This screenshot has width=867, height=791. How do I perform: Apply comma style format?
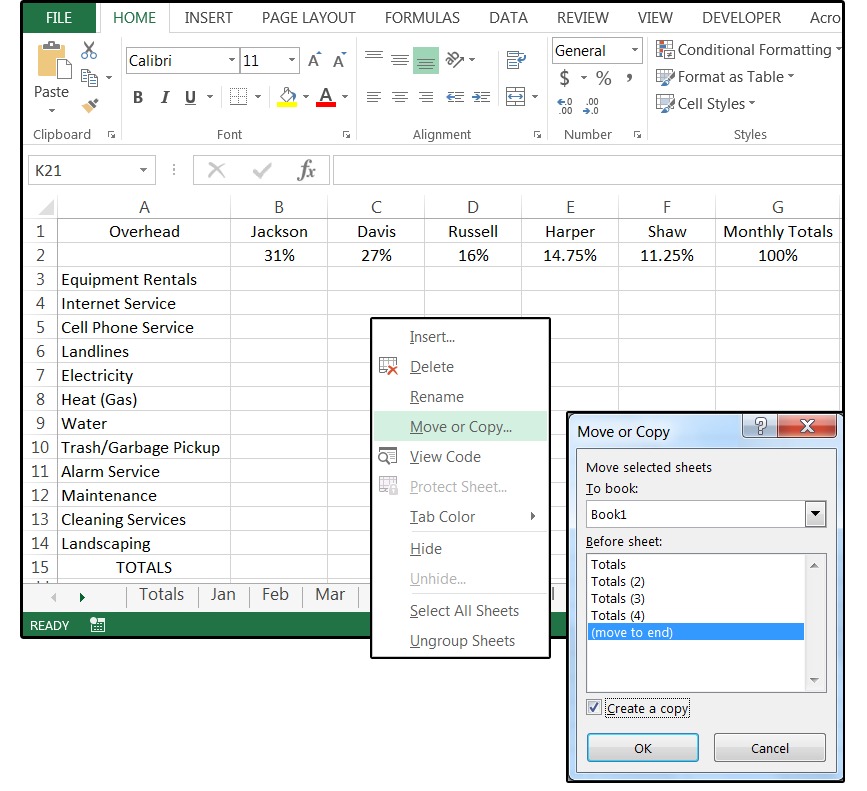(629, 78)
